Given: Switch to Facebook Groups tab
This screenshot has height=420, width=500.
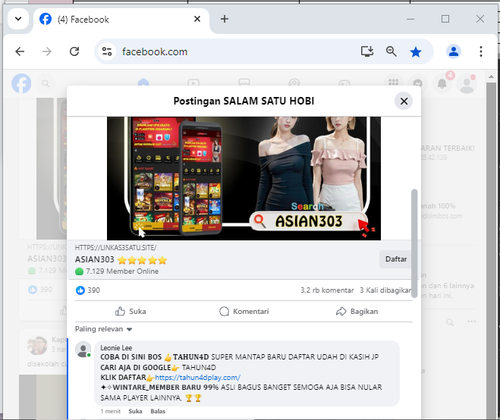Looking at the screenshot, I should [294, 82].
